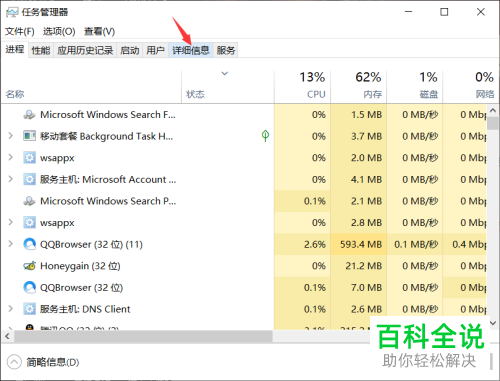The height and width of the screenshot is (381, 500).
Task: Click the vertical scrollbar down arrow
Action: point(493,323)
